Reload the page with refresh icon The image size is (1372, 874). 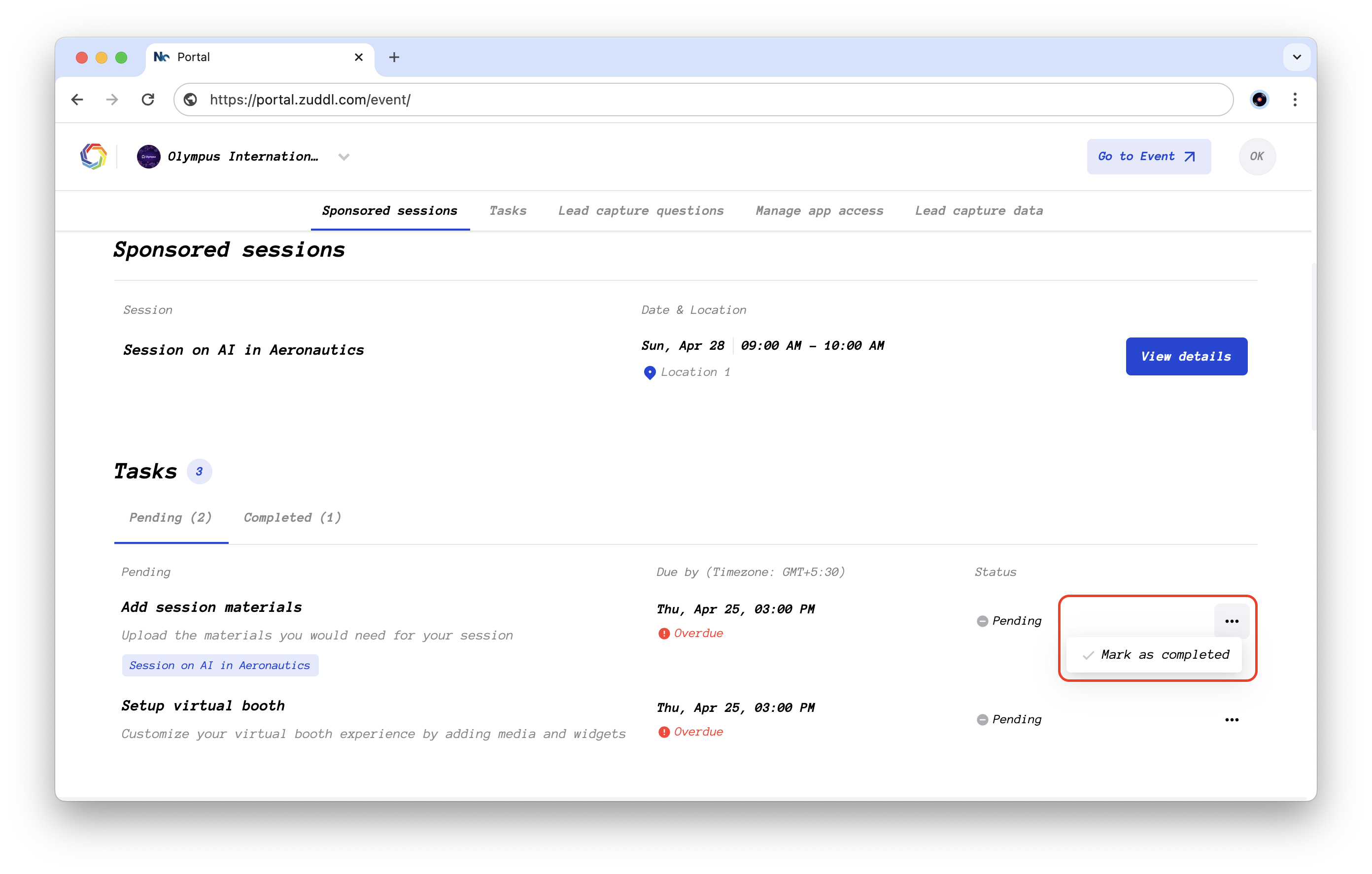[148, 100]
